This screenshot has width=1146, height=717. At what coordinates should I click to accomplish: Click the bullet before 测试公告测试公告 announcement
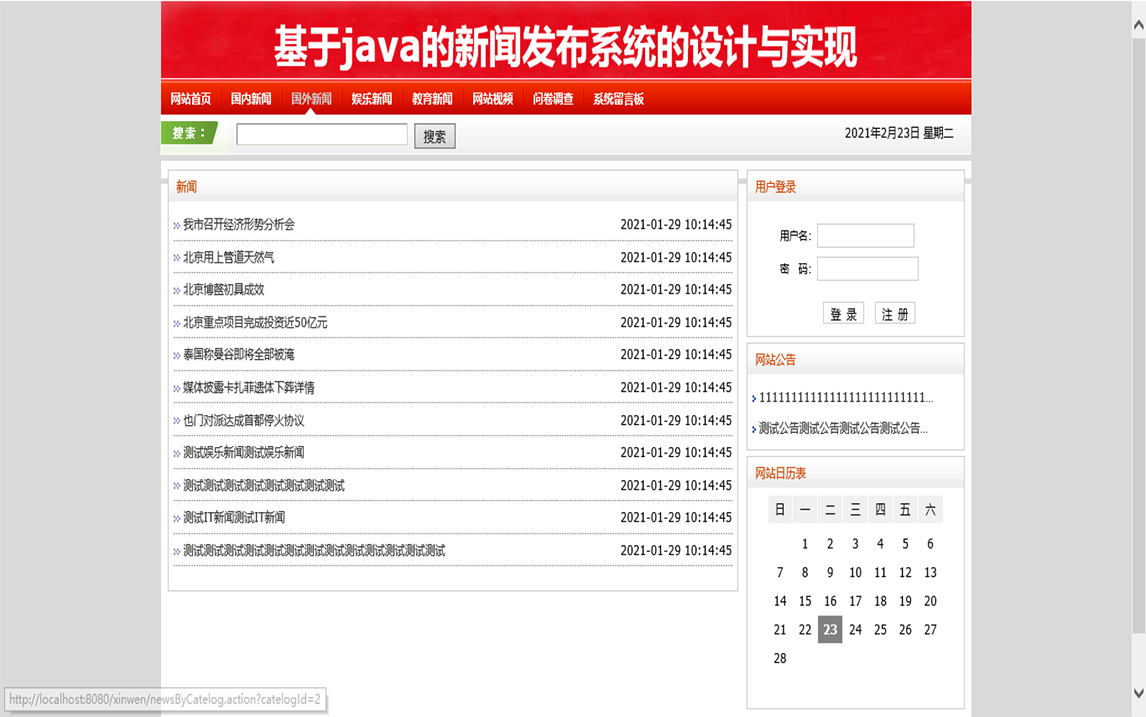coord(754,429)
